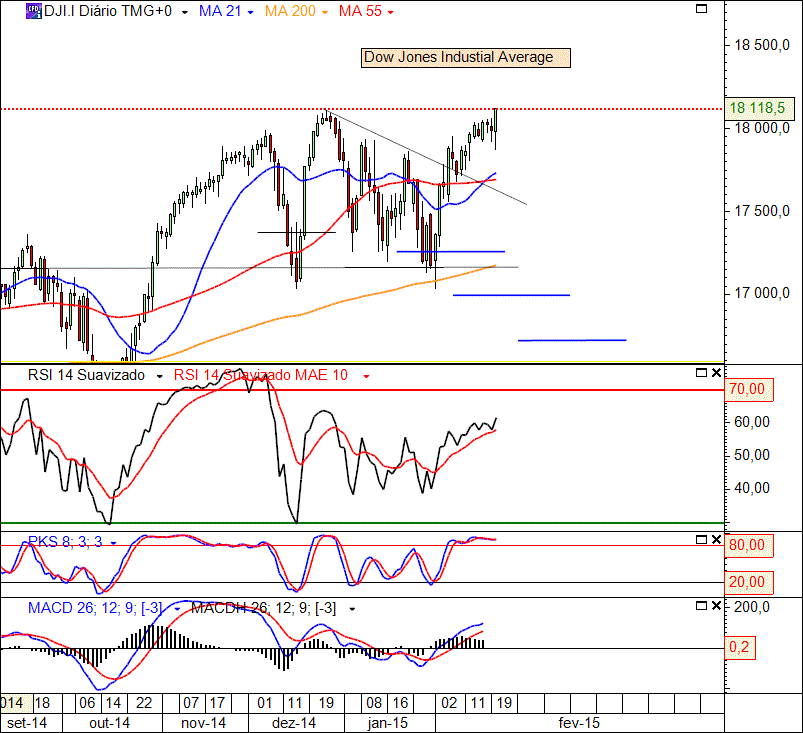Select the jan-15 month on the timeline
The height and width of the screenshot is (733, 803).
pos(388,723)
